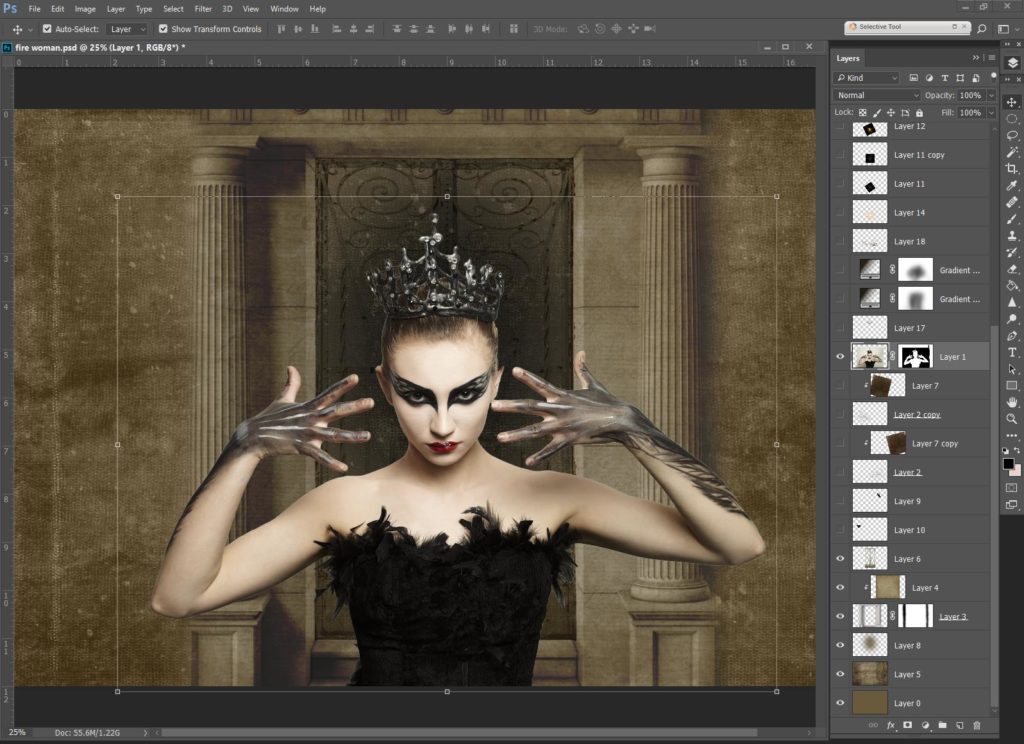Click the delete layer trash icon
Image resolution: width=1024 pixels, height=744 pixels.
976,725
